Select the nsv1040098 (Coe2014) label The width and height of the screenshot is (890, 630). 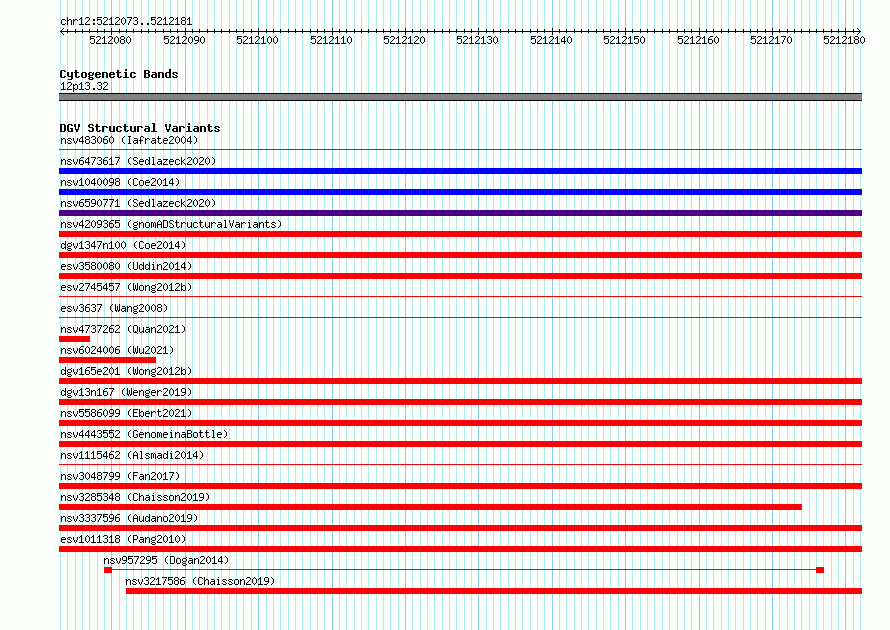[x=120, y=182]
